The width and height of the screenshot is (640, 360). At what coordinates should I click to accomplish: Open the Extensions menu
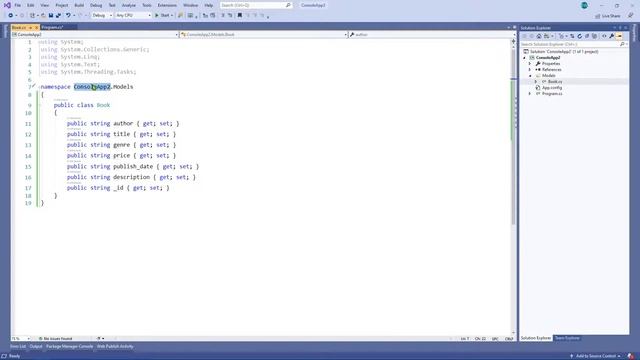pos(167,5)
